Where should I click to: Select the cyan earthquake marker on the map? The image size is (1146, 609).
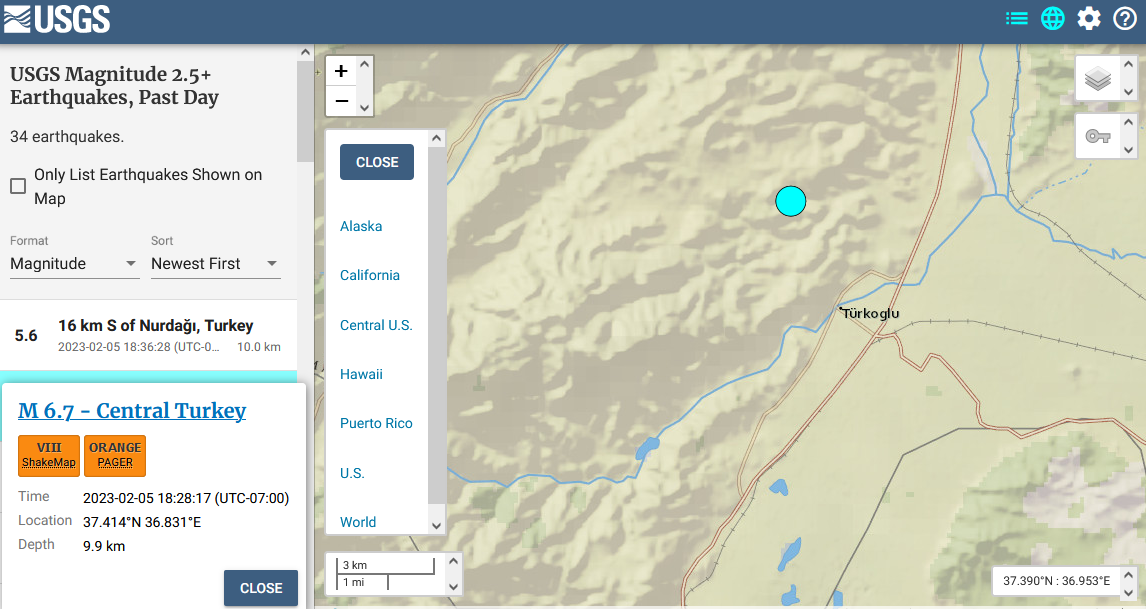click(791, 201)
